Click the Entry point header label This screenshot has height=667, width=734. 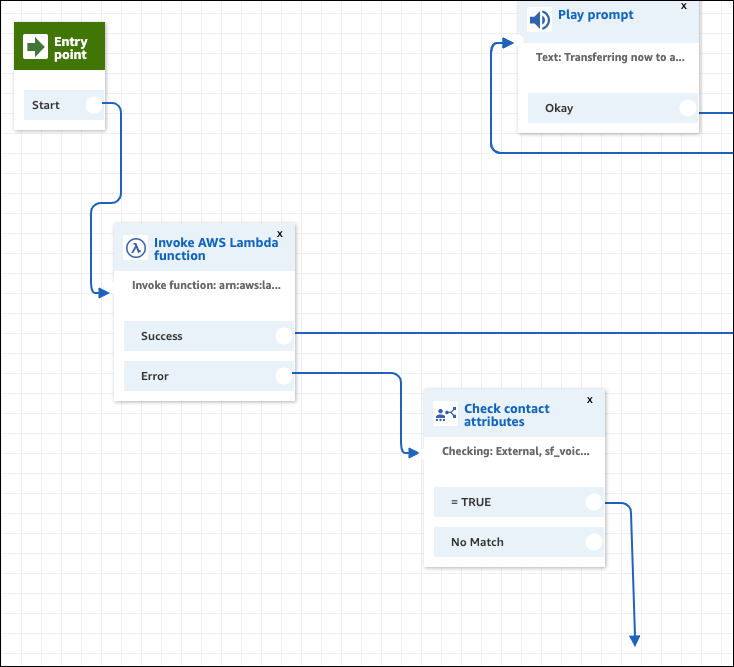click(71, 48)
